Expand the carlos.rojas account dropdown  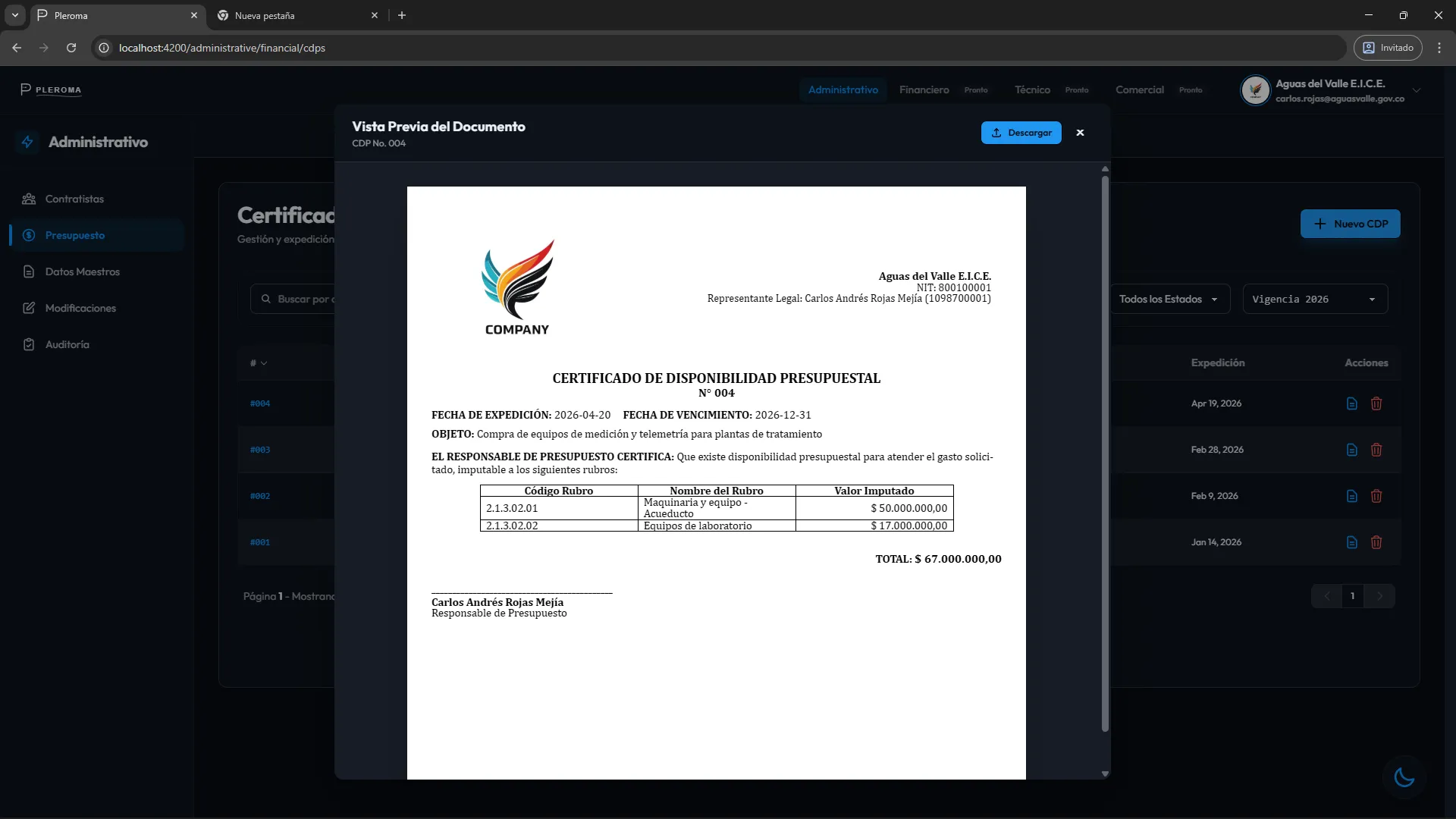pyautogui.click(x=1417, y=89)
